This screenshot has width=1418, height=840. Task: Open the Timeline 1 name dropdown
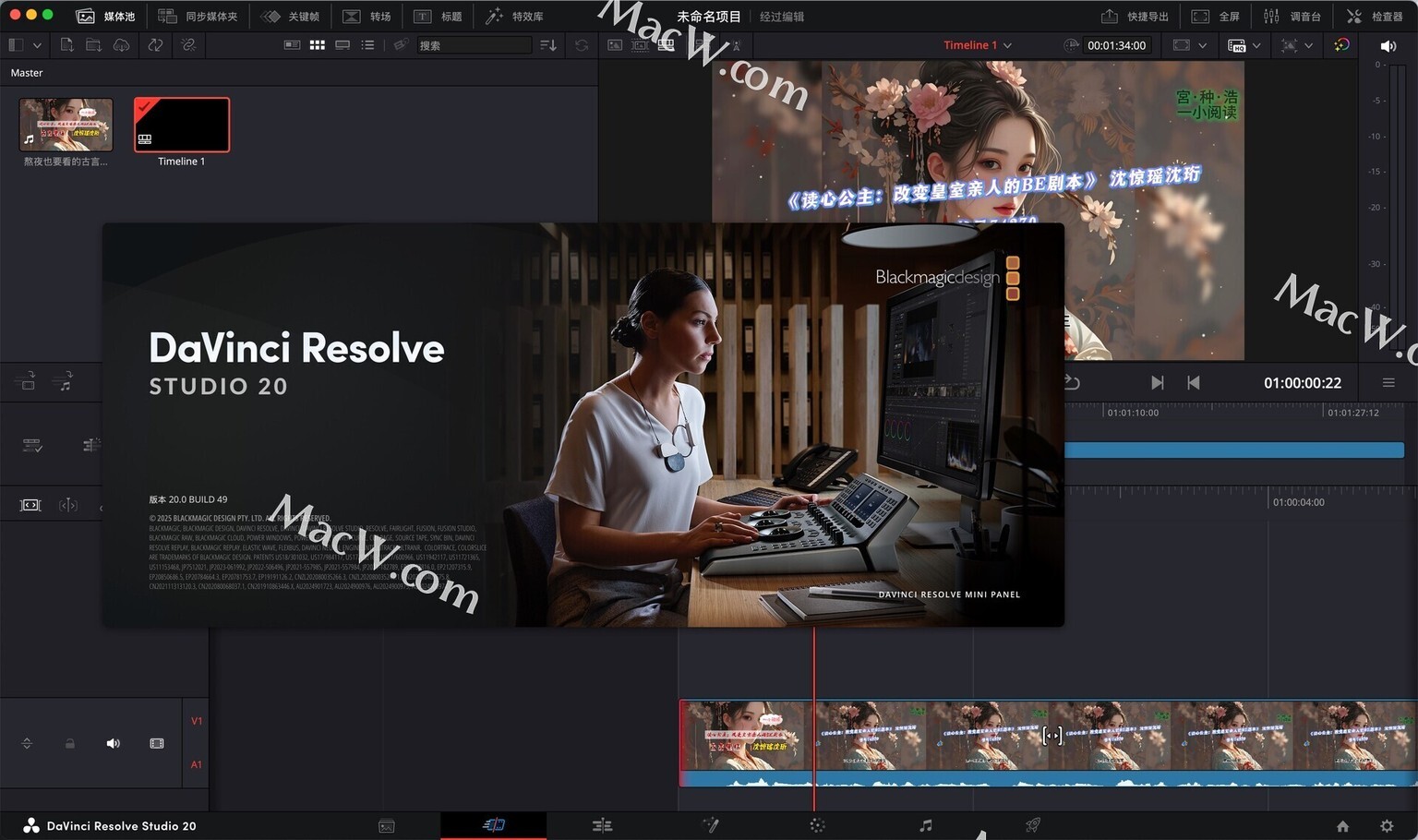pyautogui.click(x=978, y=44)
